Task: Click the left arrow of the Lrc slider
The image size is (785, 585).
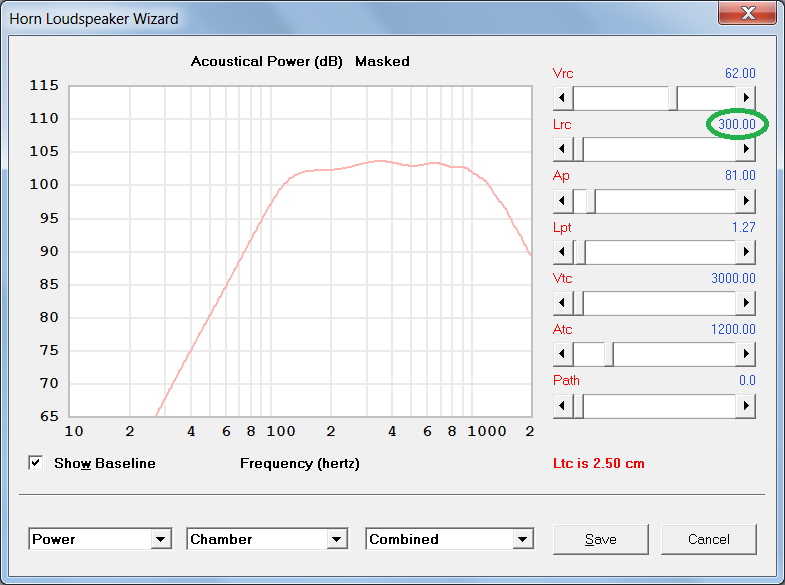Action: (563, 149)
